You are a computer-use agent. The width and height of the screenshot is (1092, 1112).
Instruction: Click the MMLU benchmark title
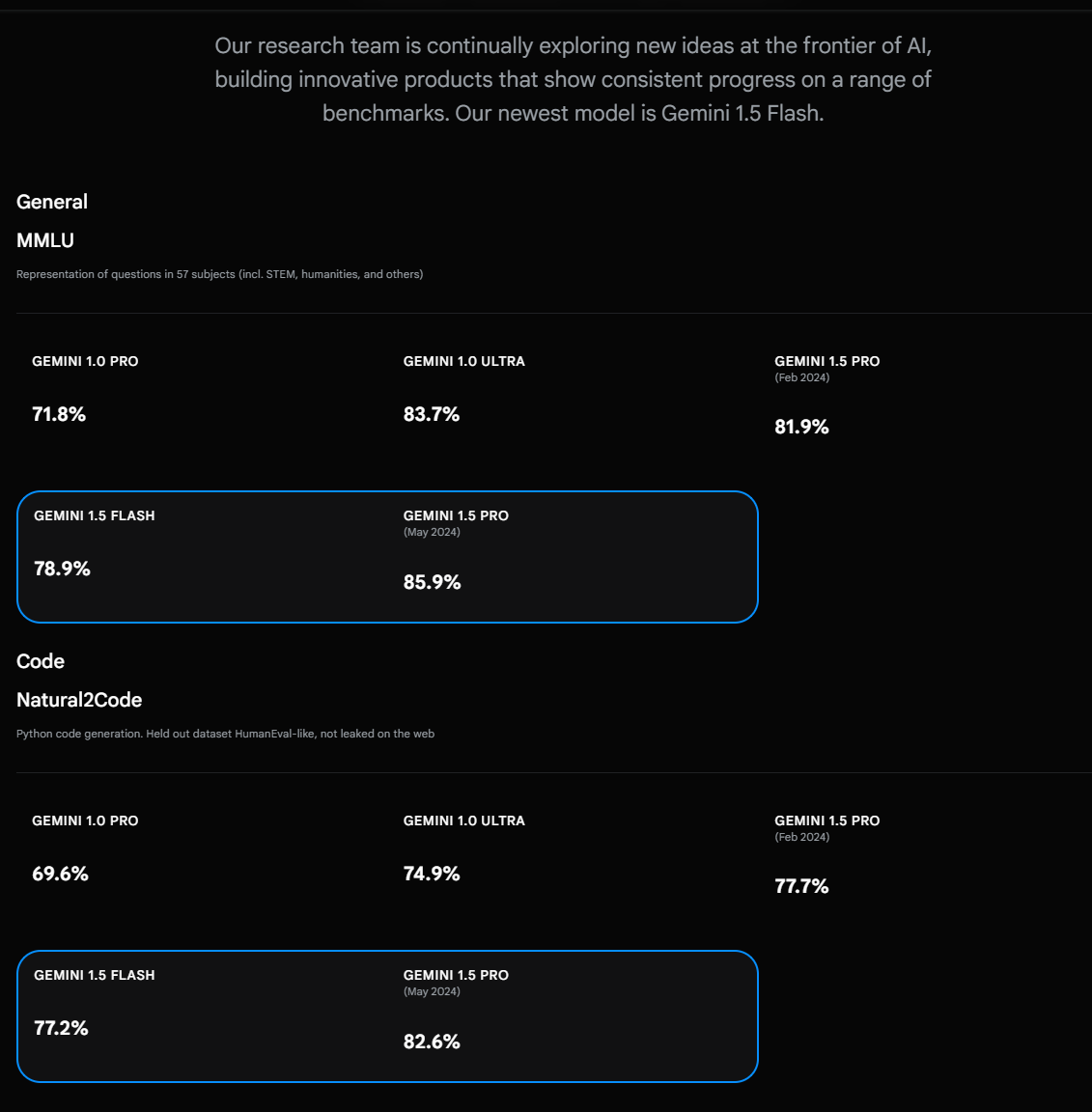45,240
